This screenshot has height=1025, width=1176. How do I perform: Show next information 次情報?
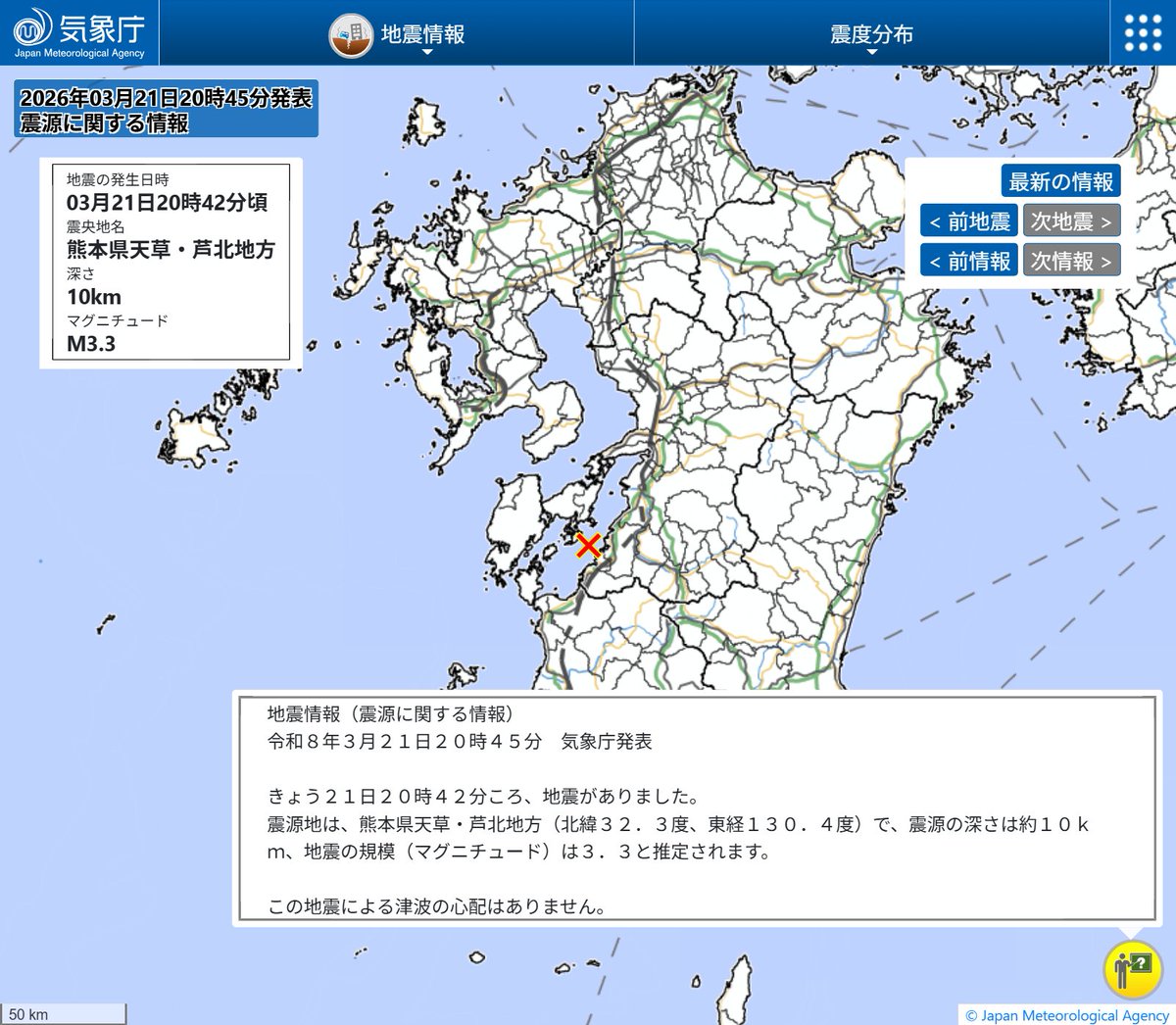click(x=1071, y=260)
